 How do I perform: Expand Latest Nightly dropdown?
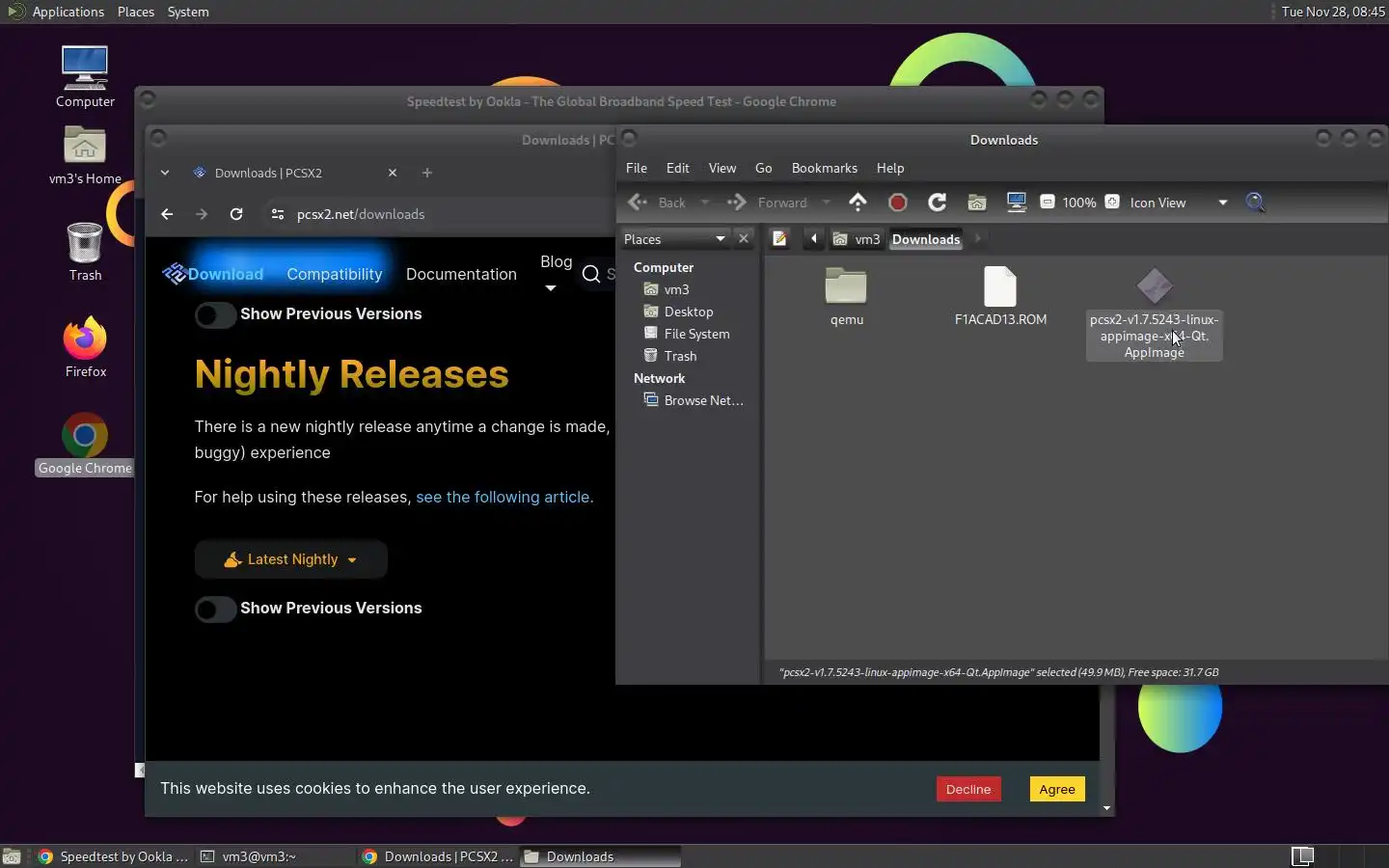(290, 559)
